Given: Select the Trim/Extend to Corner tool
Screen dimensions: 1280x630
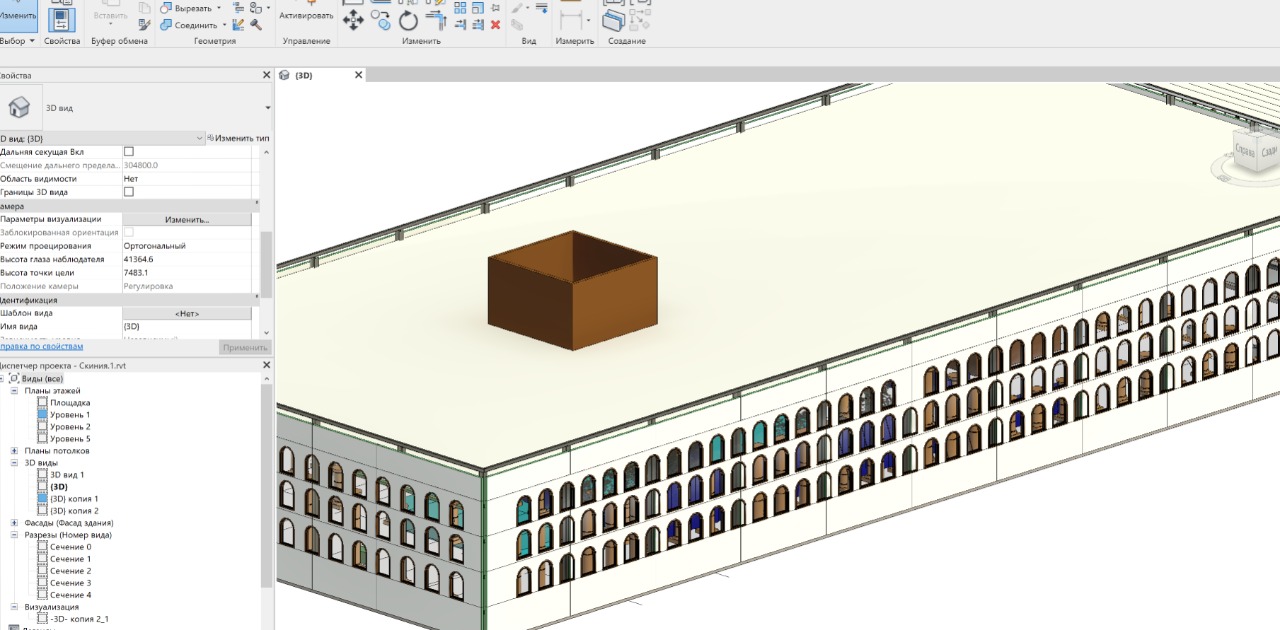Looking at the screenshot, I should pos(434,22).
